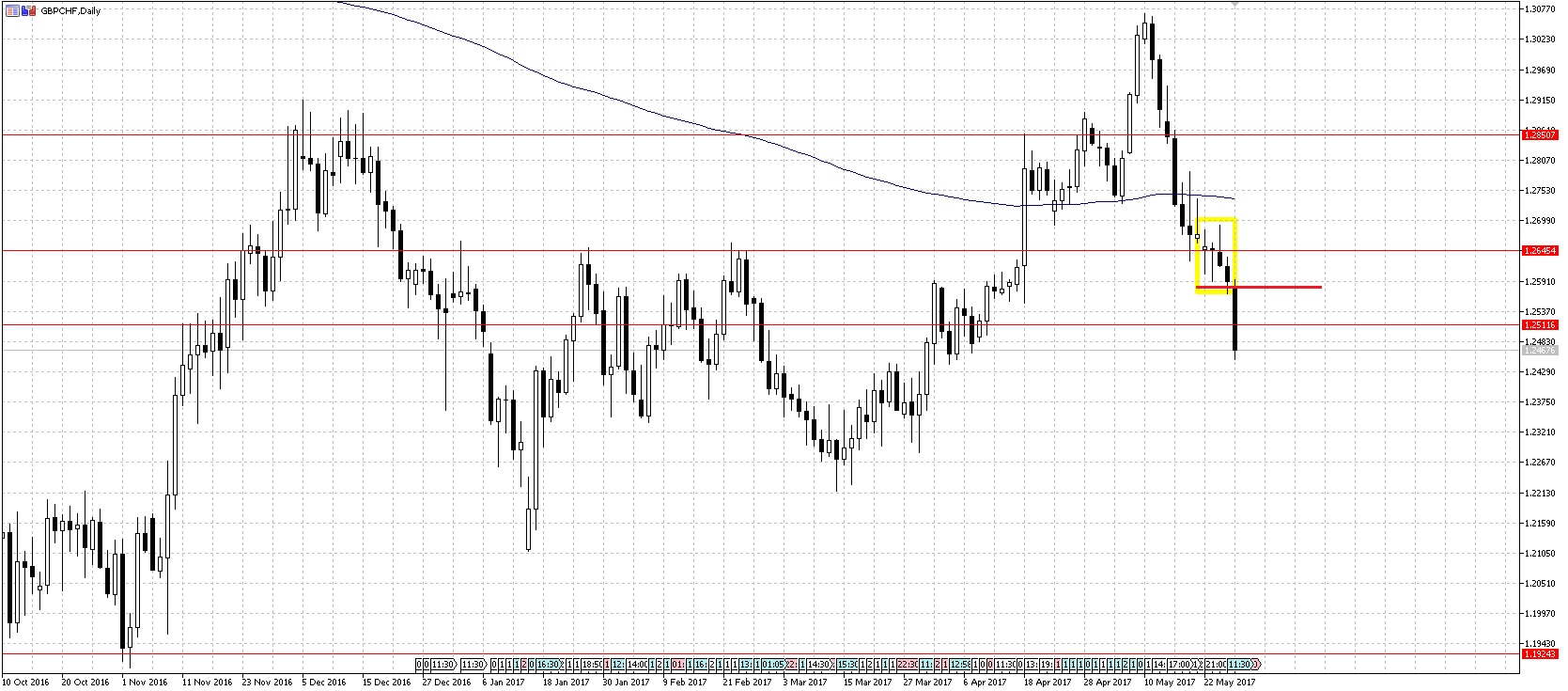Select the 1.25116 red price label

(x=1539, y=324)
